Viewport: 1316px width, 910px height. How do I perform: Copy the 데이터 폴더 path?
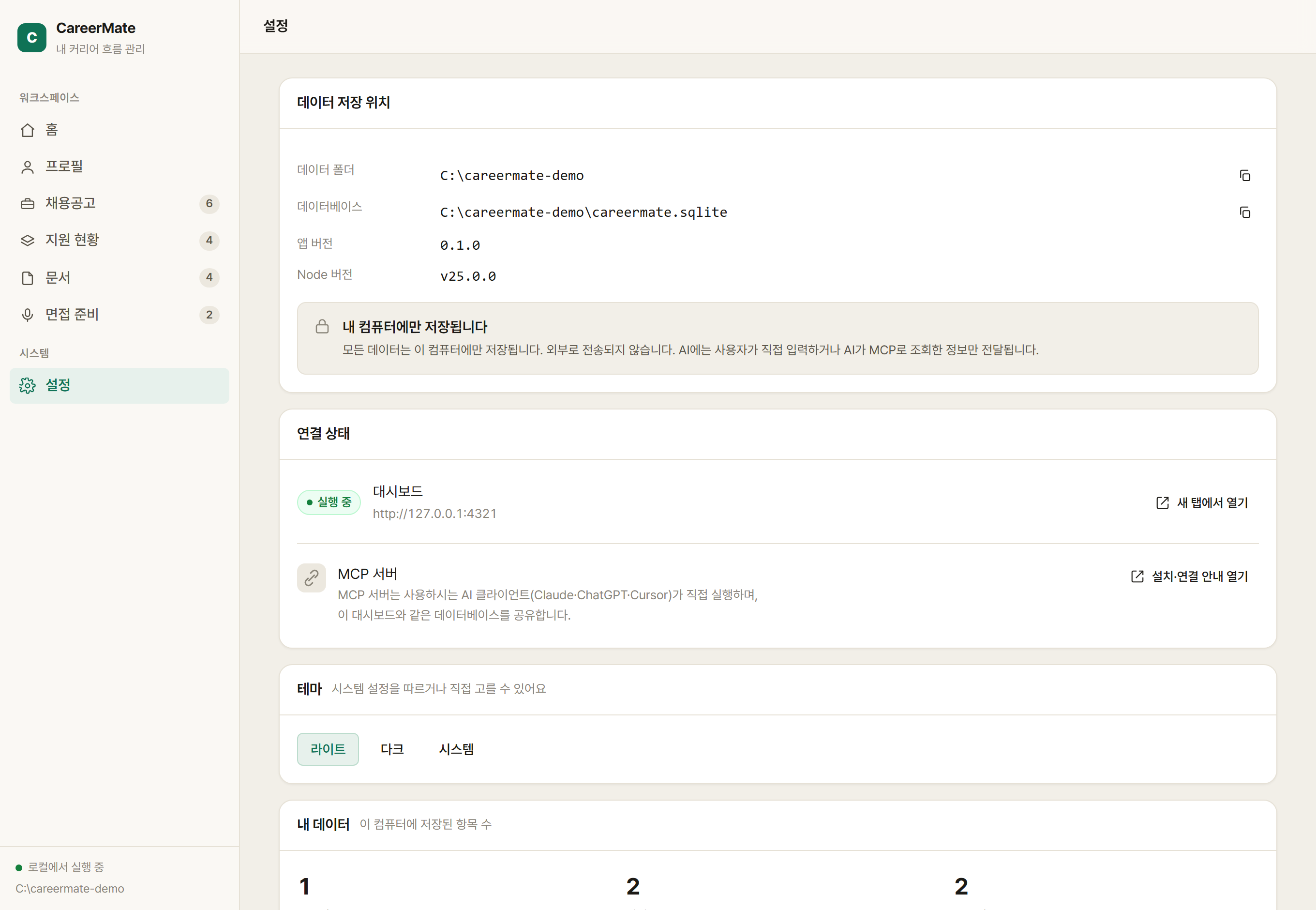pos(1245,176)
